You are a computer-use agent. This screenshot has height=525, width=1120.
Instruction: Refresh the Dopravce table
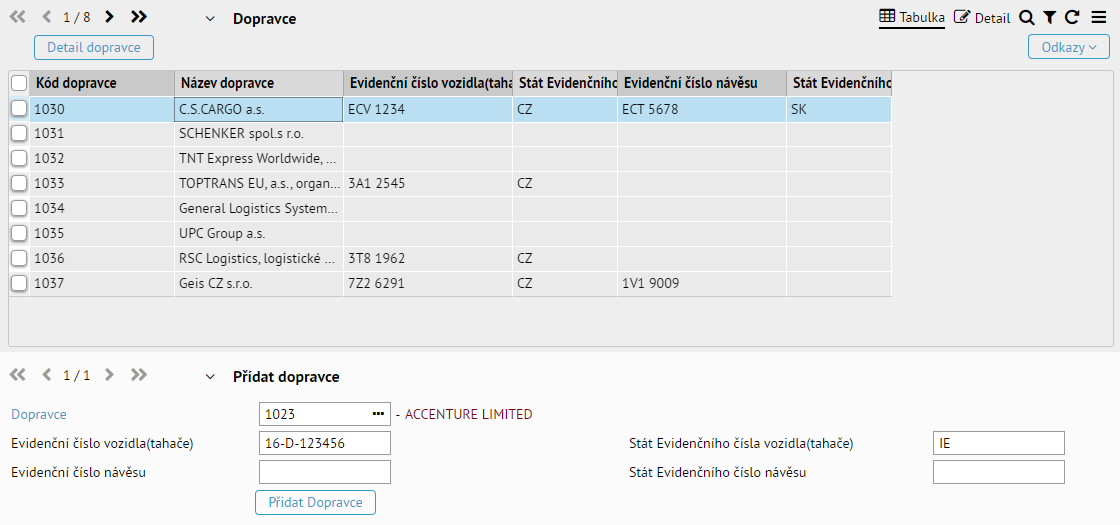tap(1071, 18)
